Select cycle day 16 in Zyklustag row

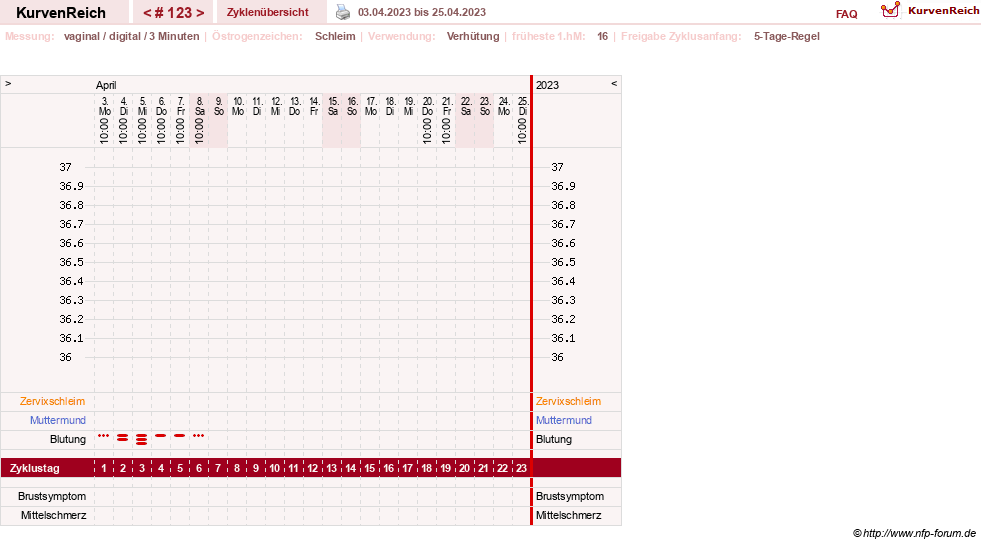coord(389,468)
